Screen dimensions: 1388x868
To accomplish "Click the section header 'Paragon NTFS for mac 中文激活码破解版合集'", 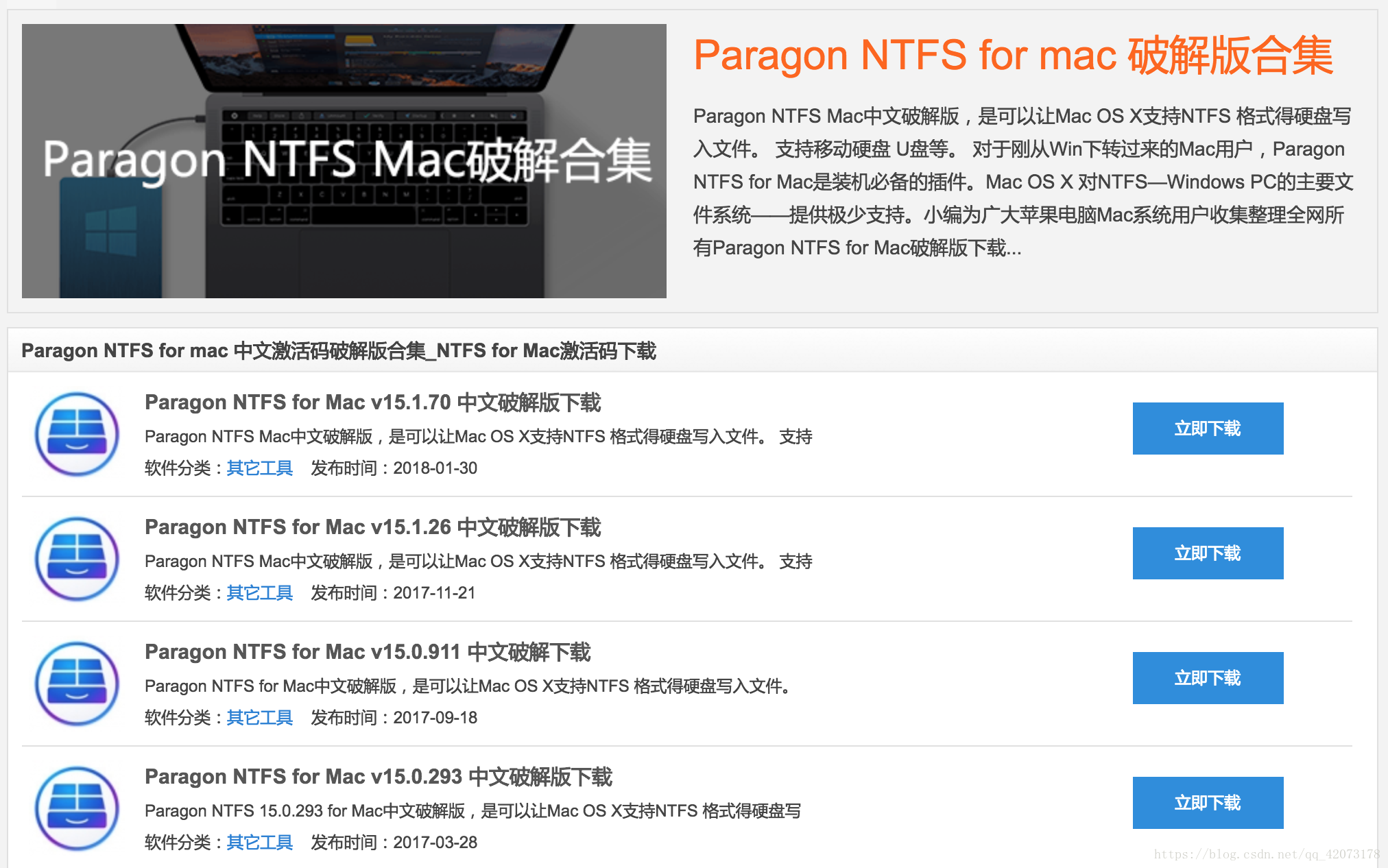I will pyautogui.click(x=339, y=351).
